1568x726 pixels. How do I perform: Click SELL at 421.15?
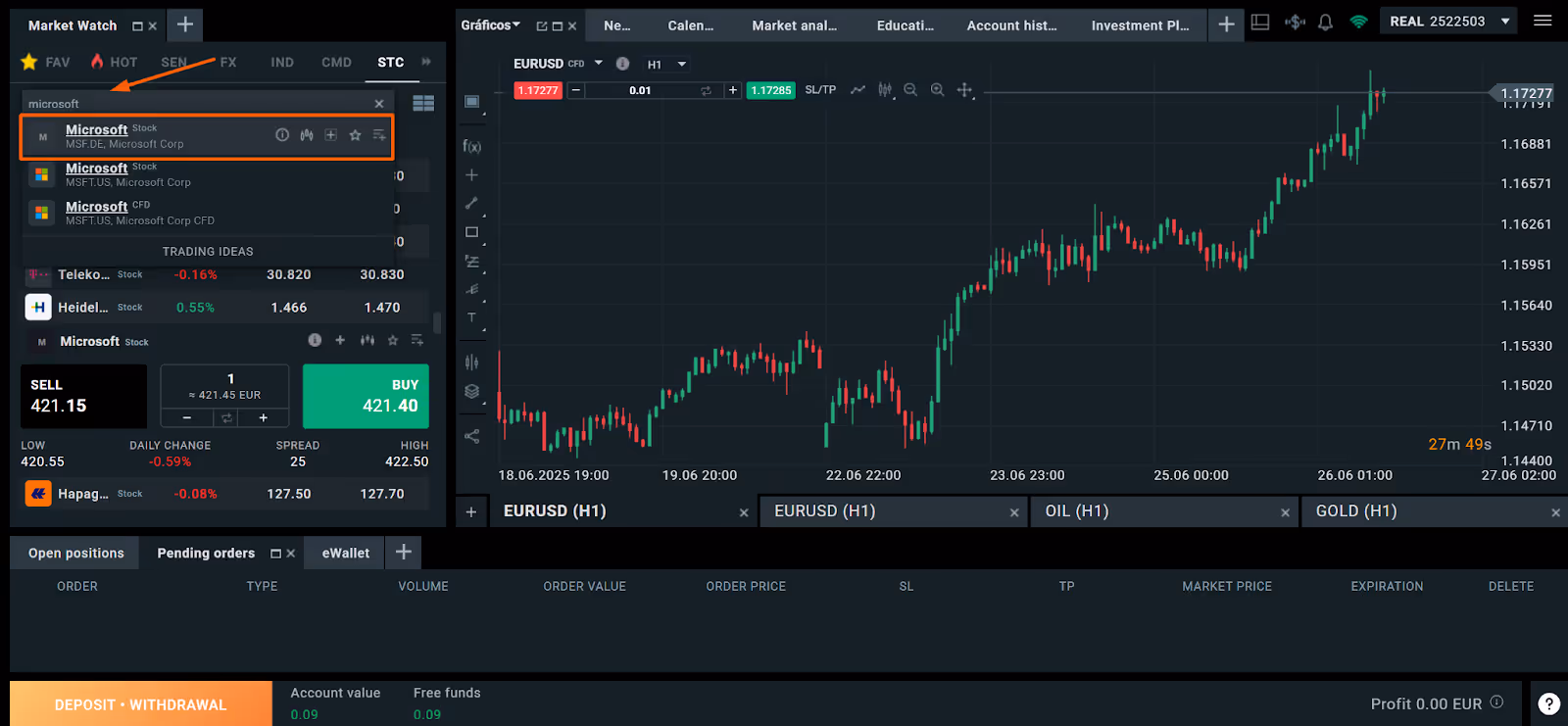coord(83,396)
